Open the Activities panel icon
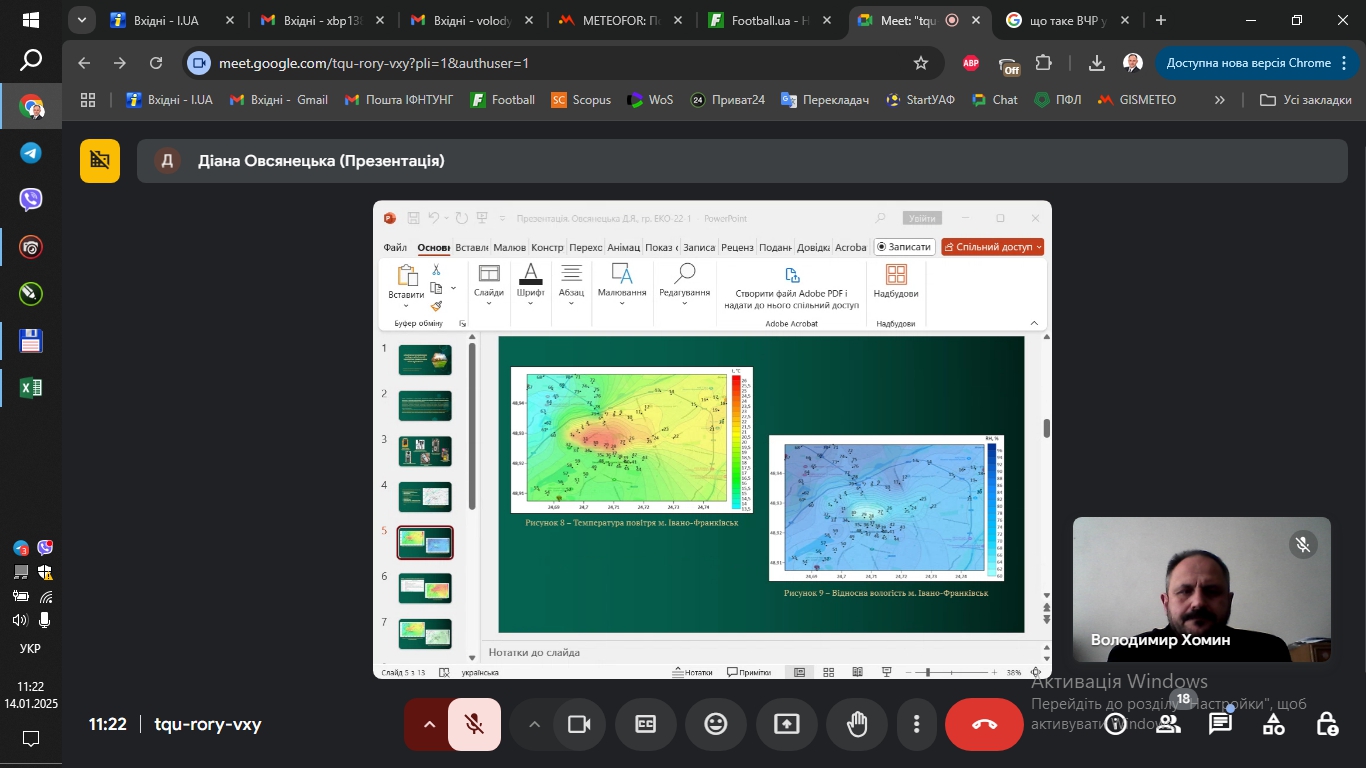1366x768 pixels. click(1273, 724)
